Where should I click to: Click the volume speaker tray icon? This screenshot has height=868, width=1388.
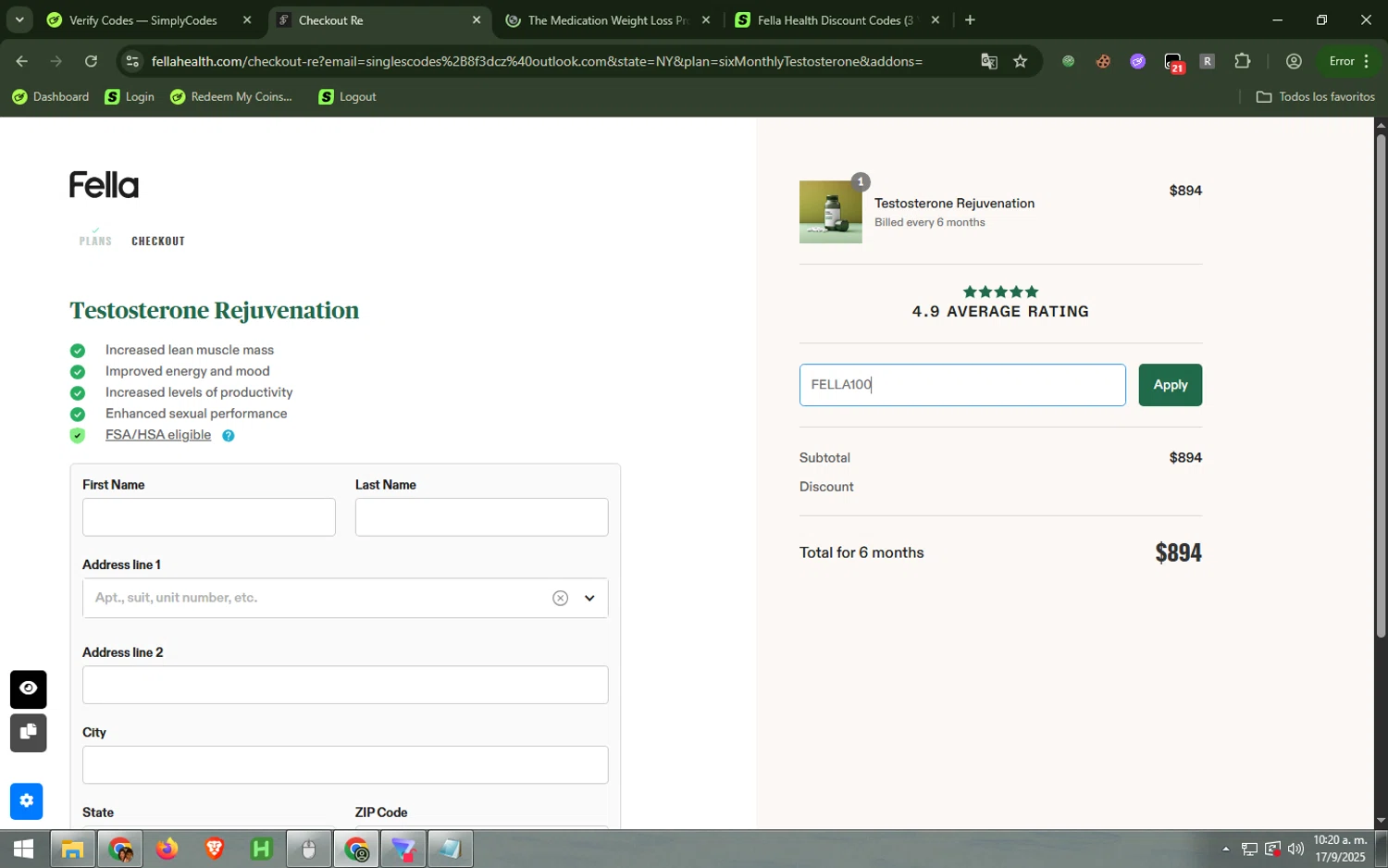coord(1295,849)
